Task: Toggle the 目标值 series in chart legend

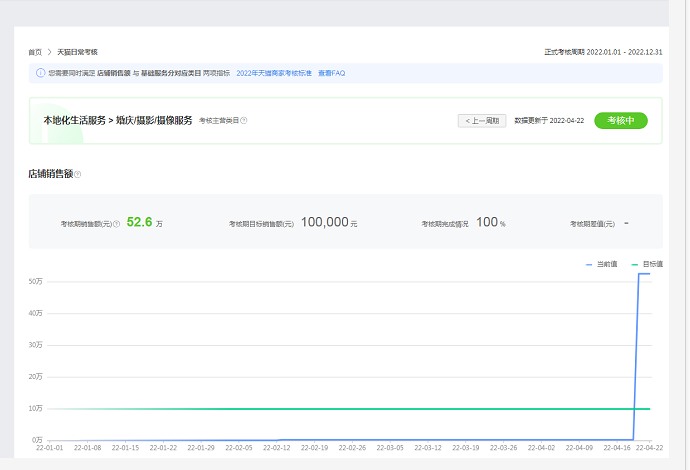Action: pyautogui.click(x=647, y=264)
